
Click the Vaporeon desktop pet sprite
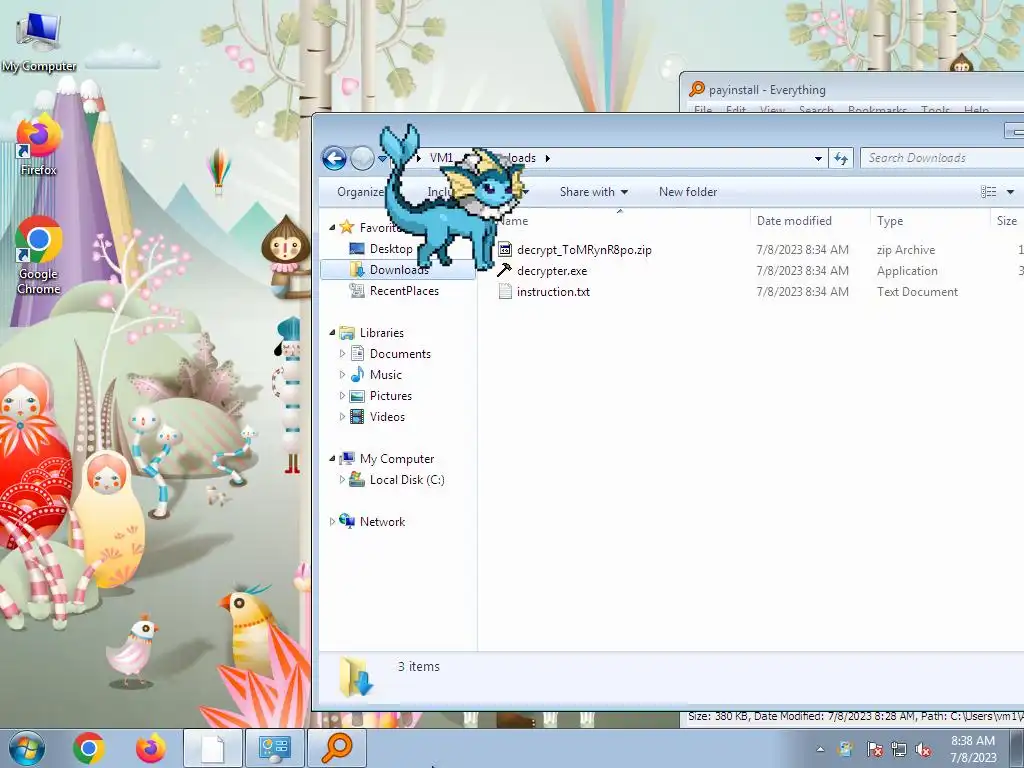point(454,199)
